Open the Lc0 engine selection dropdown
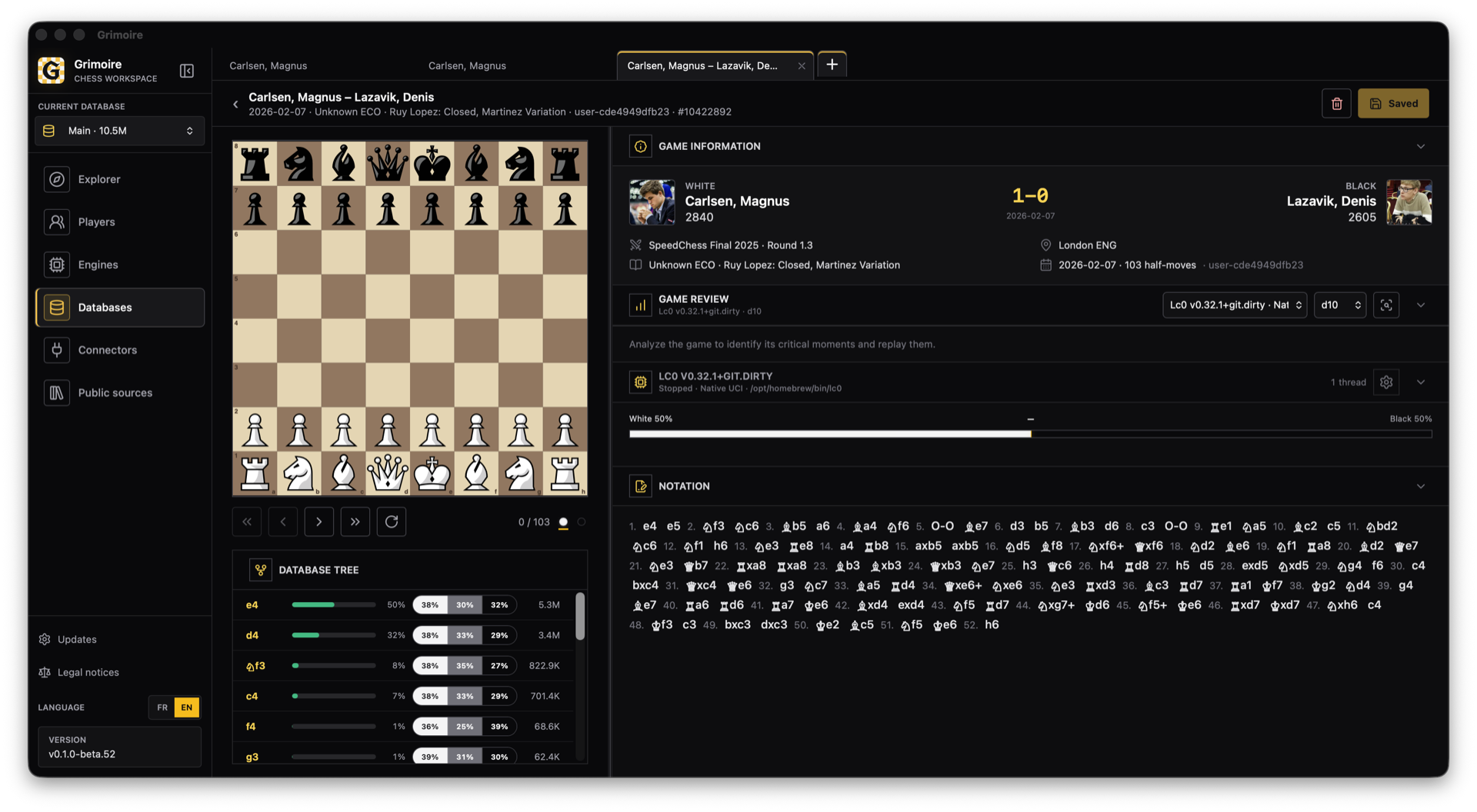 click(x=1234, y=306)
